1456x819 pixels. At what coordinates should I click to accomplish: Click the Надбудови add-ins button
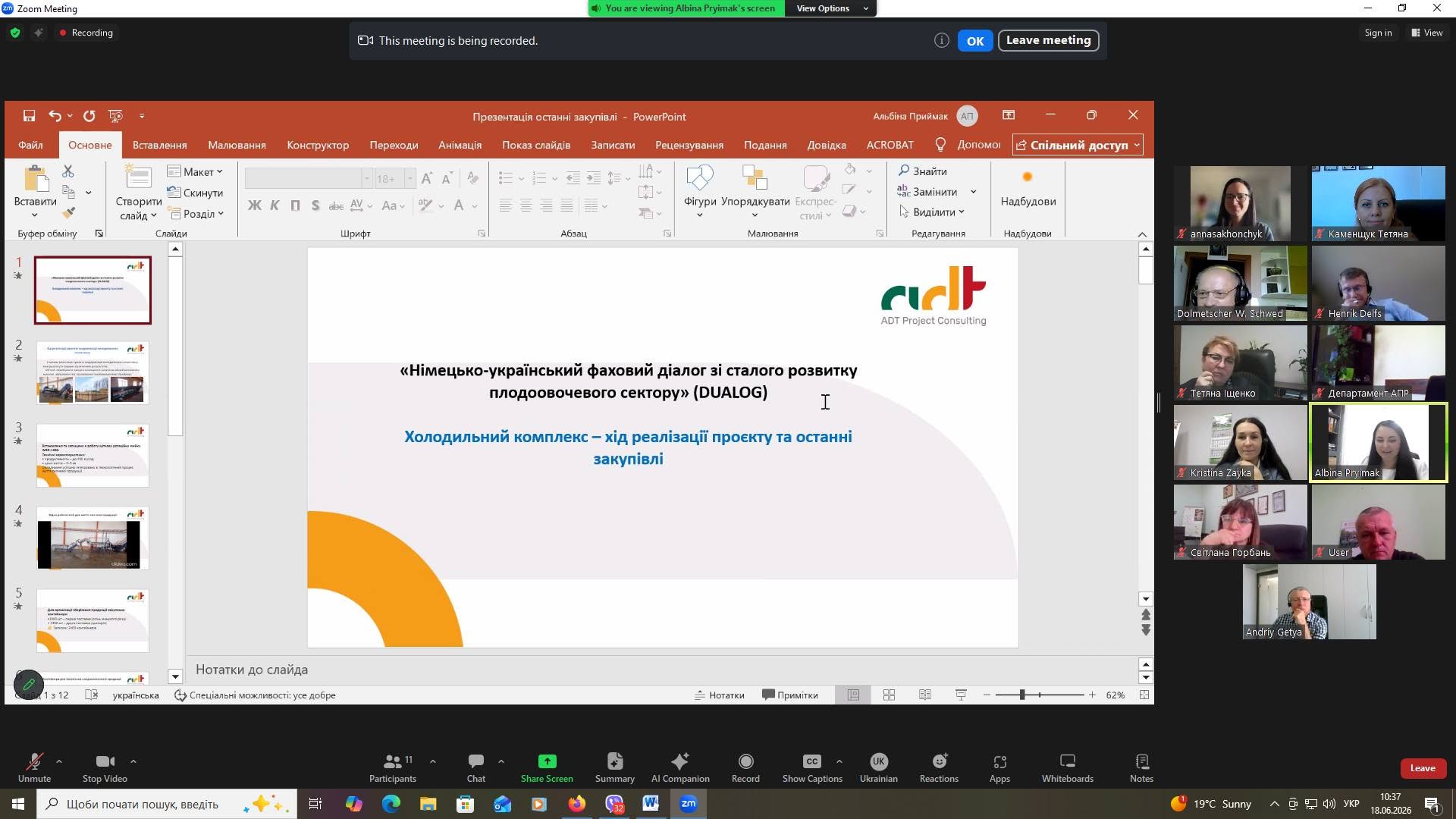(x=1028, y=188)
